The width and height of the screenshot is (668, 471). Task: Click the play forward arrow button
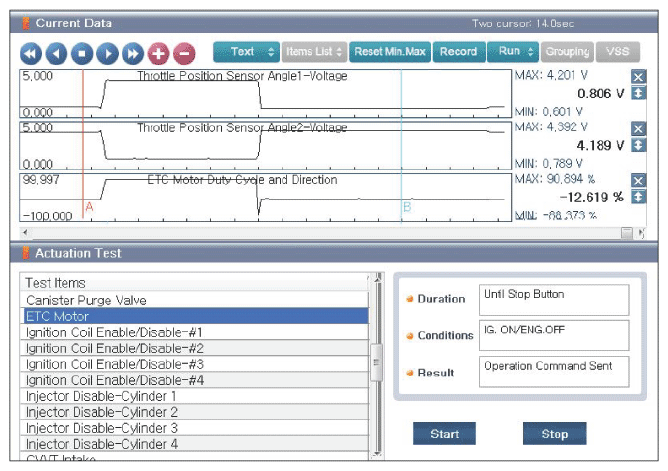click(x=107, y=54)
